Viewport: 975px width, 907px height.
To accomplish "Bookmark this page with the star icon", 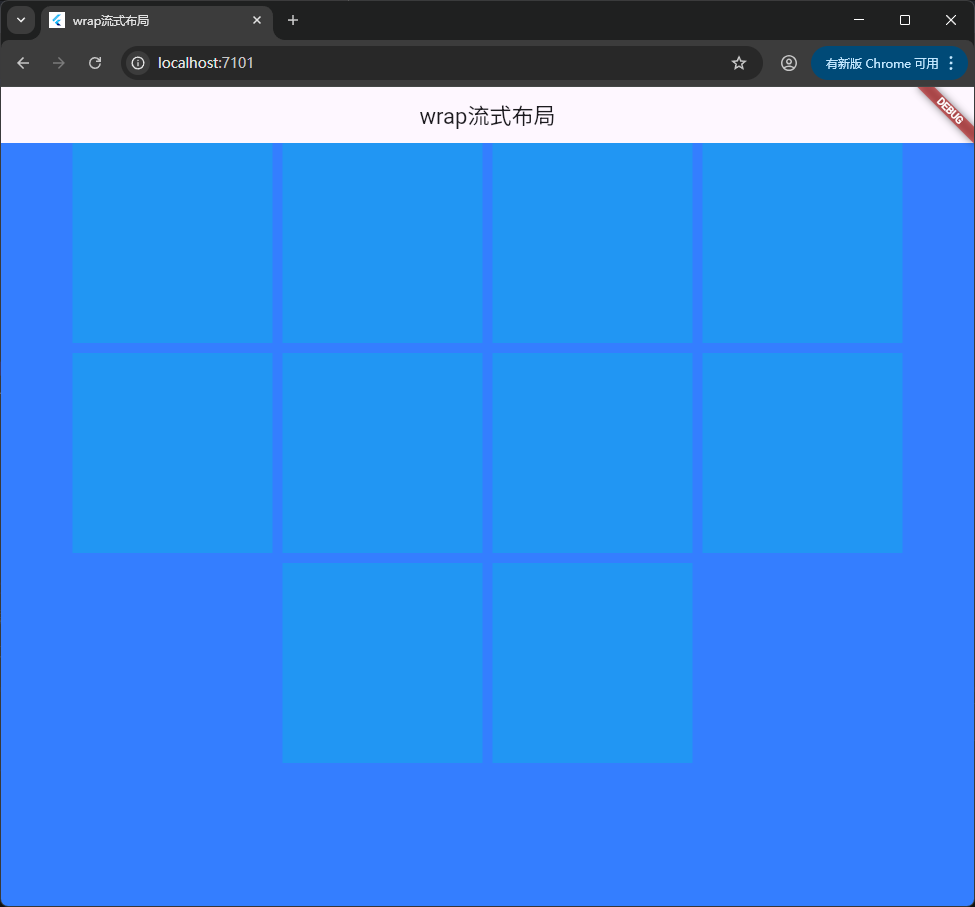I will (x=739, y=63).
